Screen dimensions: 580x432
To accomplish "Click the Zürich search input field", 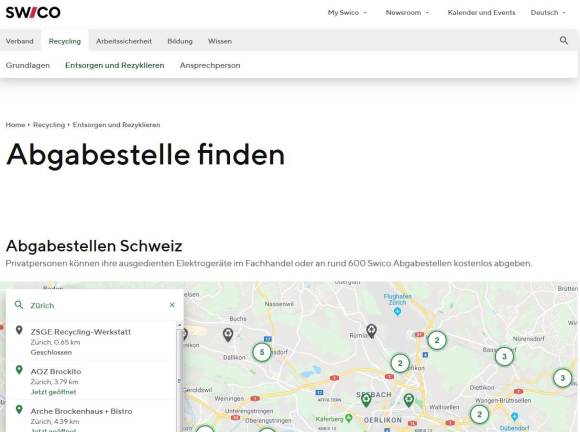I will [x=96, y=306].
